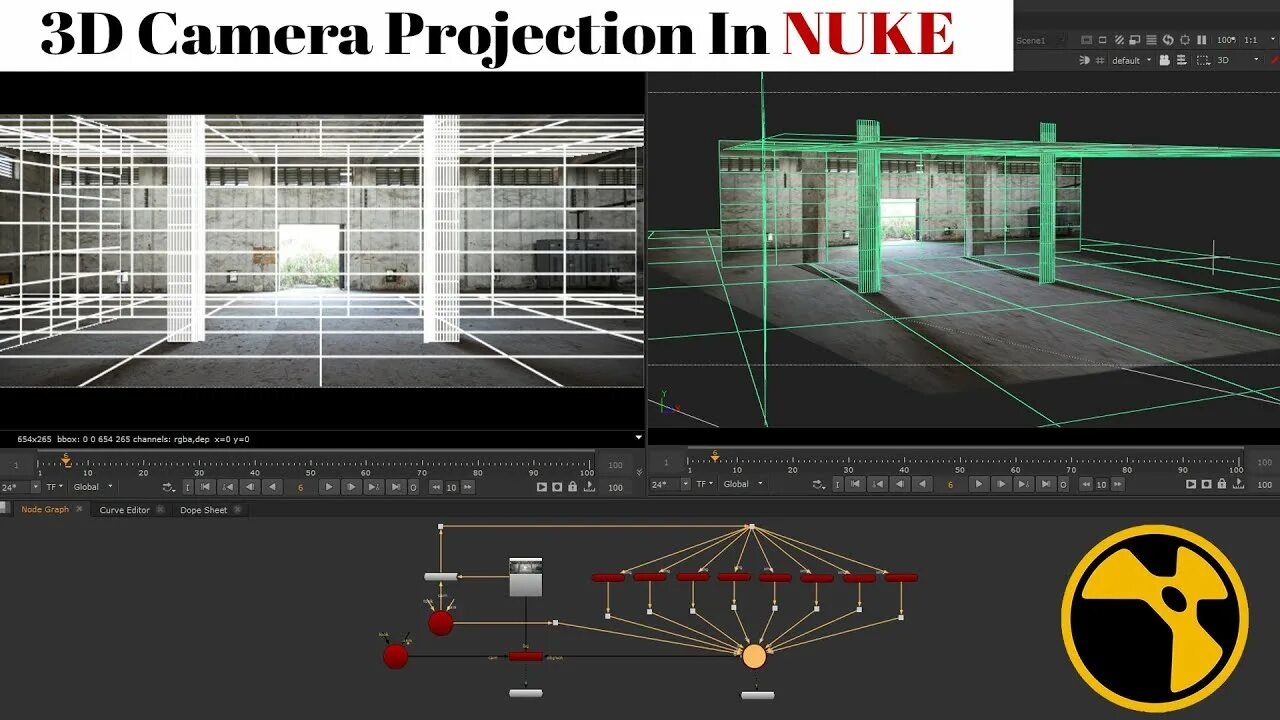1280x720 pixels.
Task: Toggle the lock icon in left viewer playbar
Action: (572, 487)
